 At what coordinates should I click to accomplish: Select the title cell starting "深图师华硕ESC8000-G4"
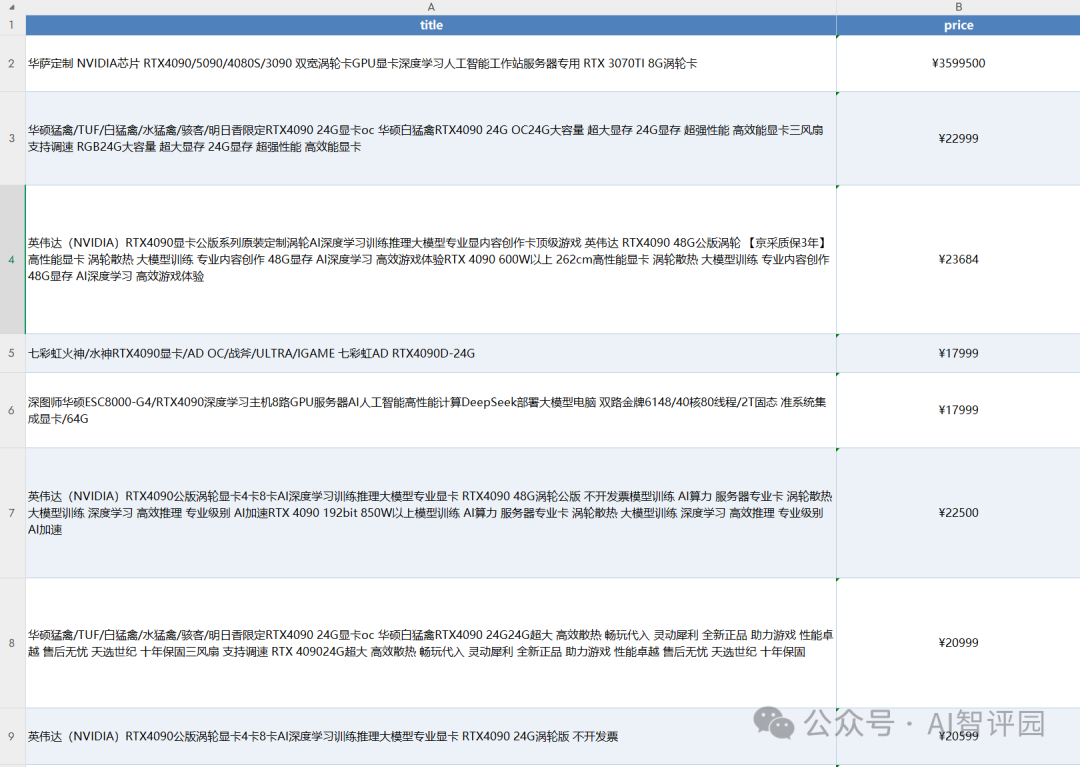pyautogui.click(x=431, y=410)
